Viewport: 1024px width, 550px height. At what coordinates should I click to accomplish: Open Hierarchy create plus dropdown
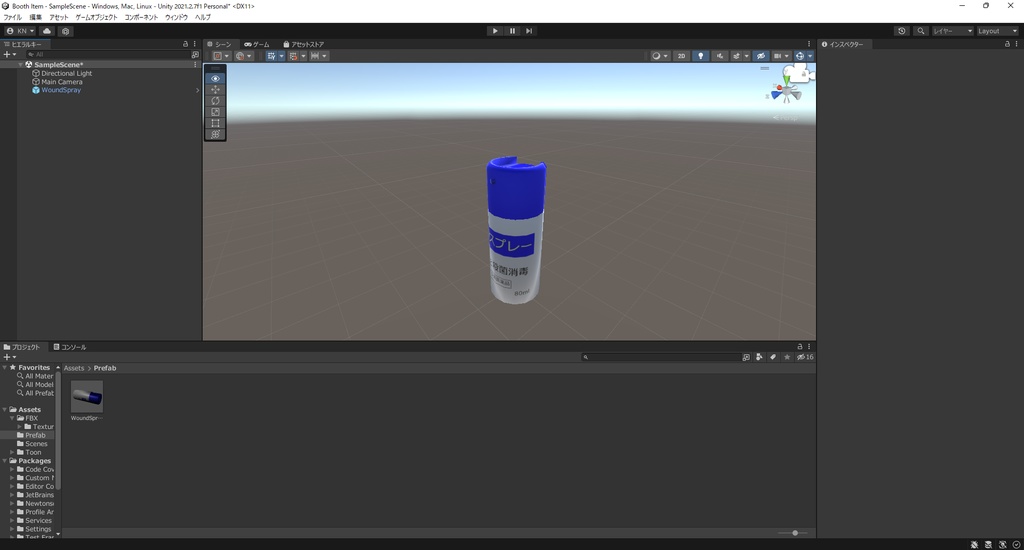click(10, 55)
